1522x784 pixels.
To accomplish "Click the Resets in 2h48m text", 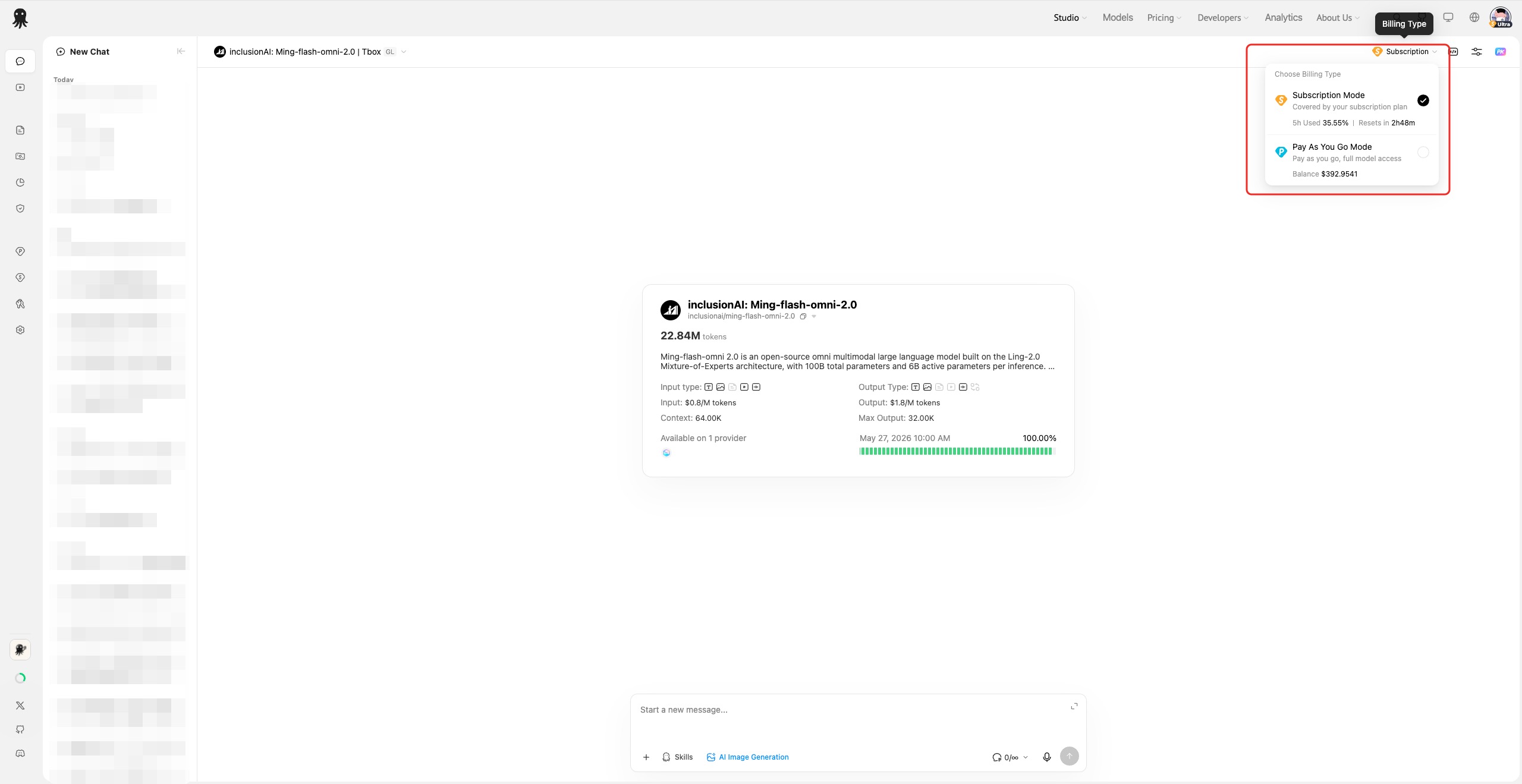I will tap(1386, 123).
